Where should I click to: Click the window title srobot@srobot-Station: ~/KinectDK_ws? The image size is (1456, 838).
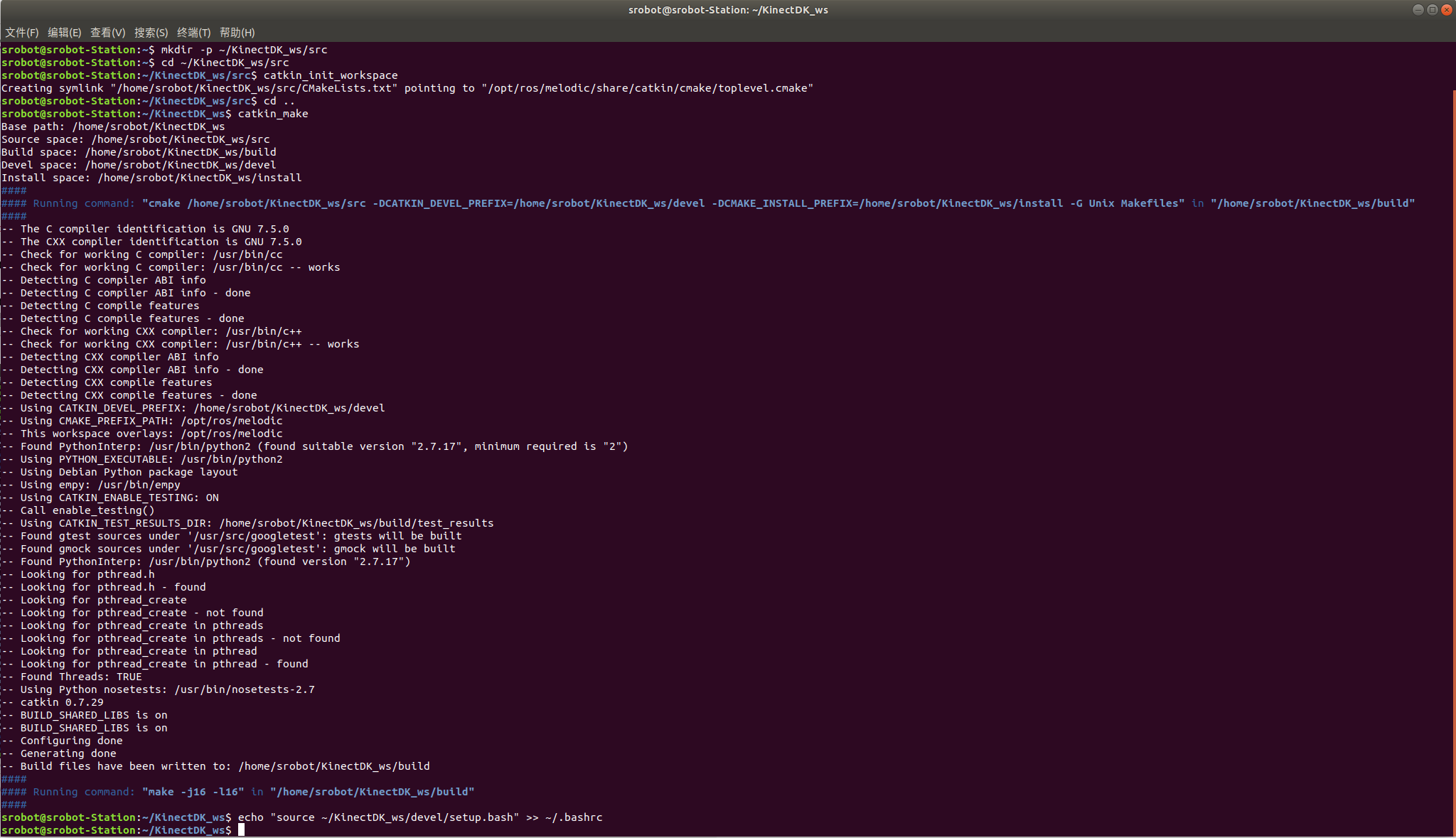coord(728,10)
